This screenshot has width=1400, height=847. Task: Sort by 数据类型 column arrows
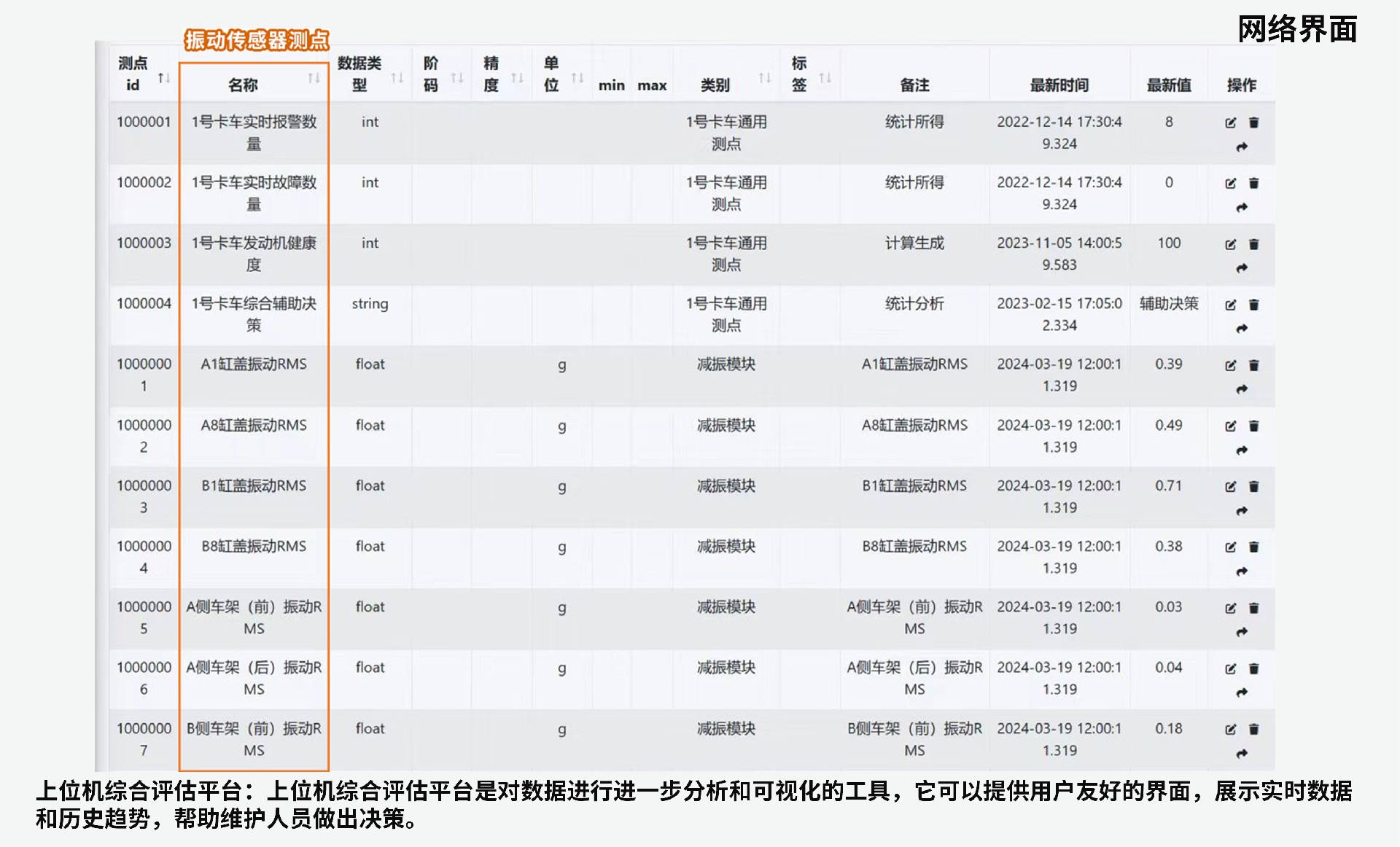click(397, 77)
